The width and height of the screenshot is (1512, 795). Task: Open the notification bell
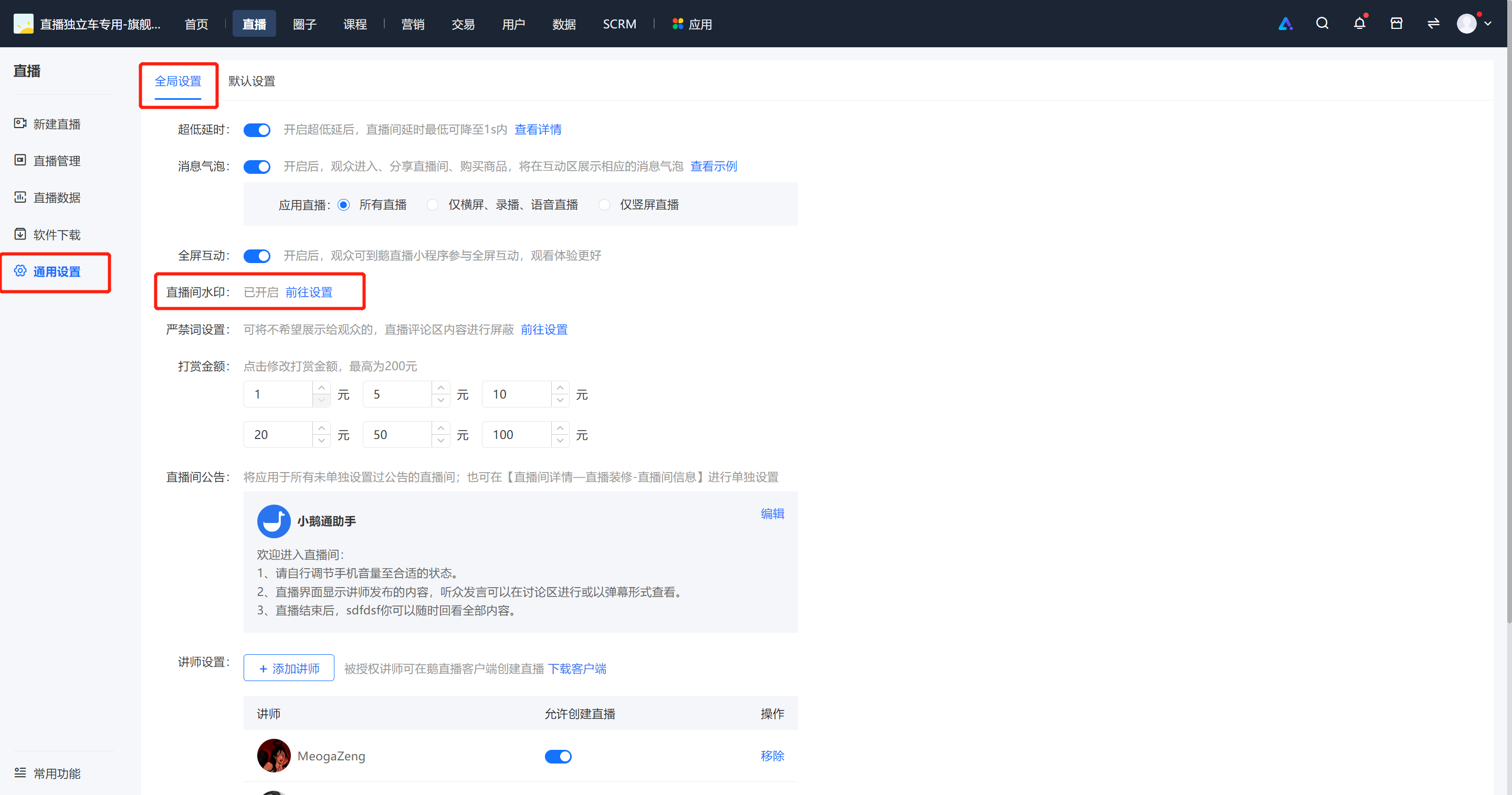(x=1359, y=24)
